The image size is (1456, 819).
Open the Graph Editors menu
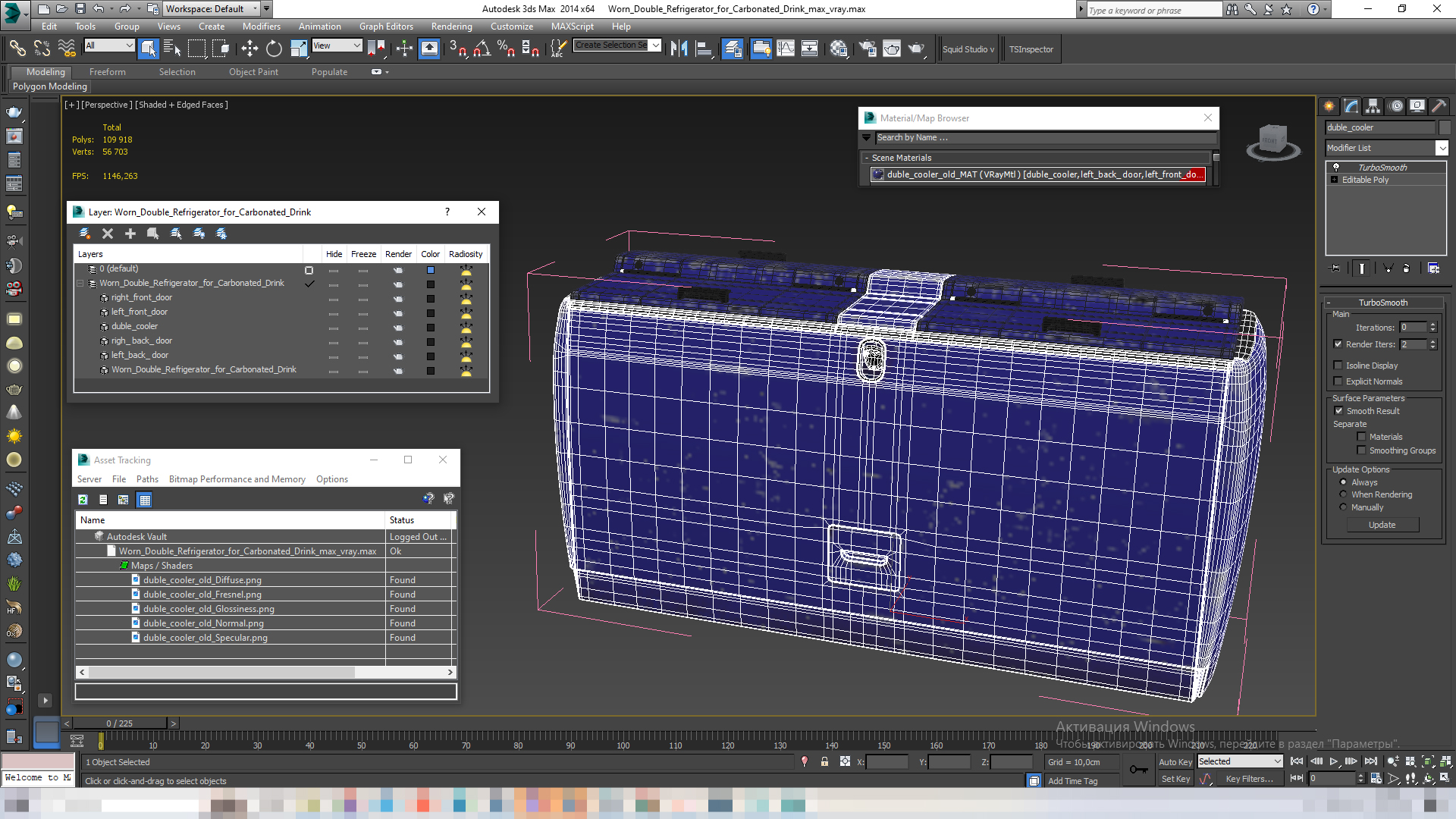[386, 27]
